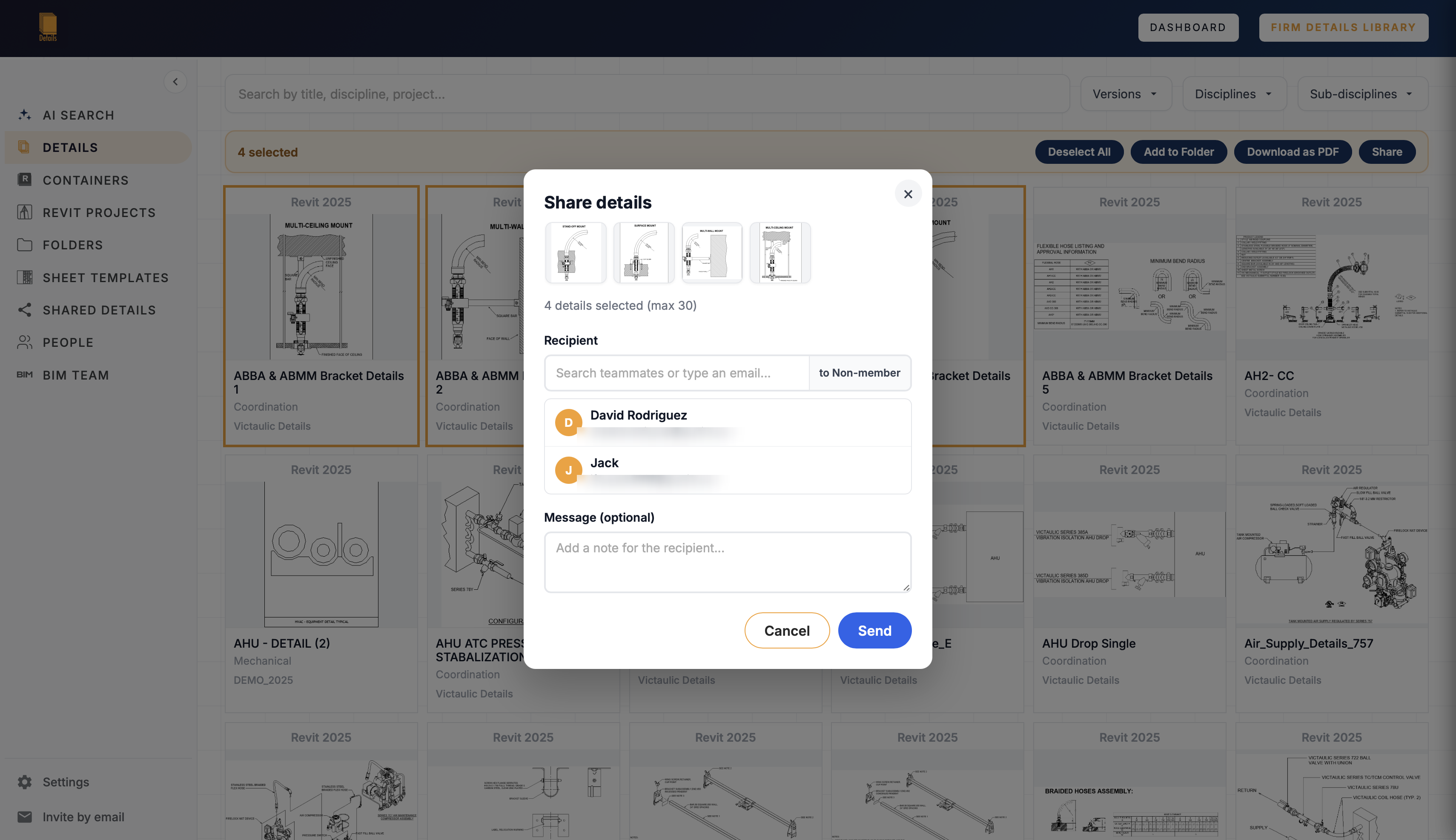Open the AHU Drop Single card
The height and width of the screenshot is (840, 1456).
pos(1129,584)
